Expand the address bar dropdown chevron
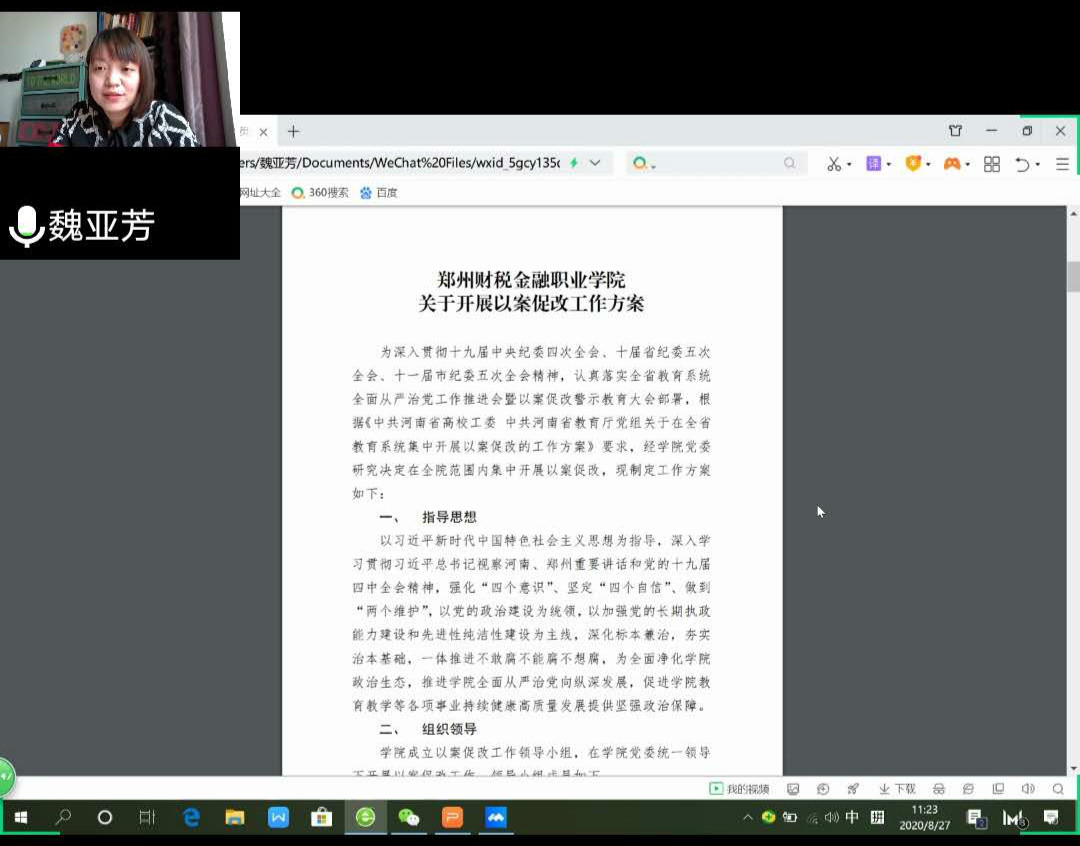1080x846 pixels. 595,163
